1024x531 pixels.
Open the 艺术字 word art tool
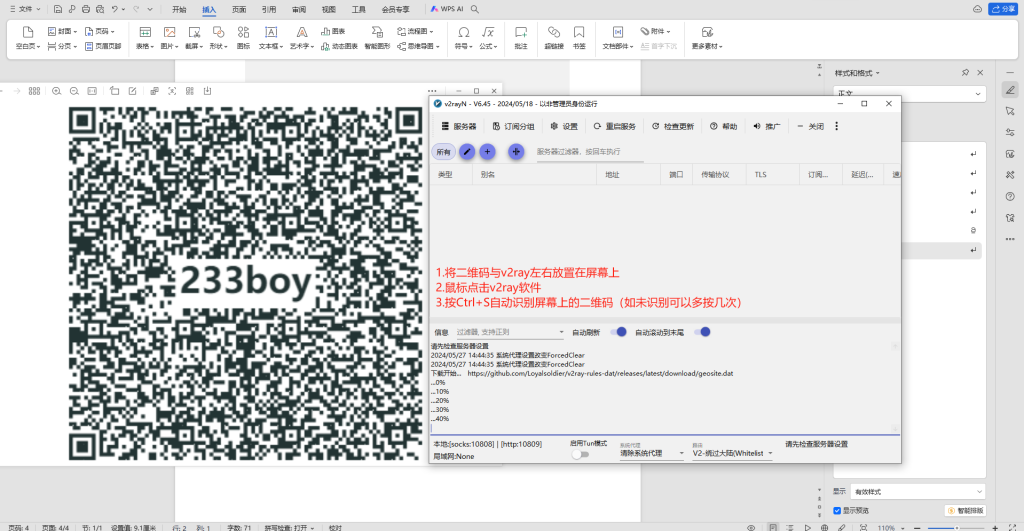click(302, 38)
